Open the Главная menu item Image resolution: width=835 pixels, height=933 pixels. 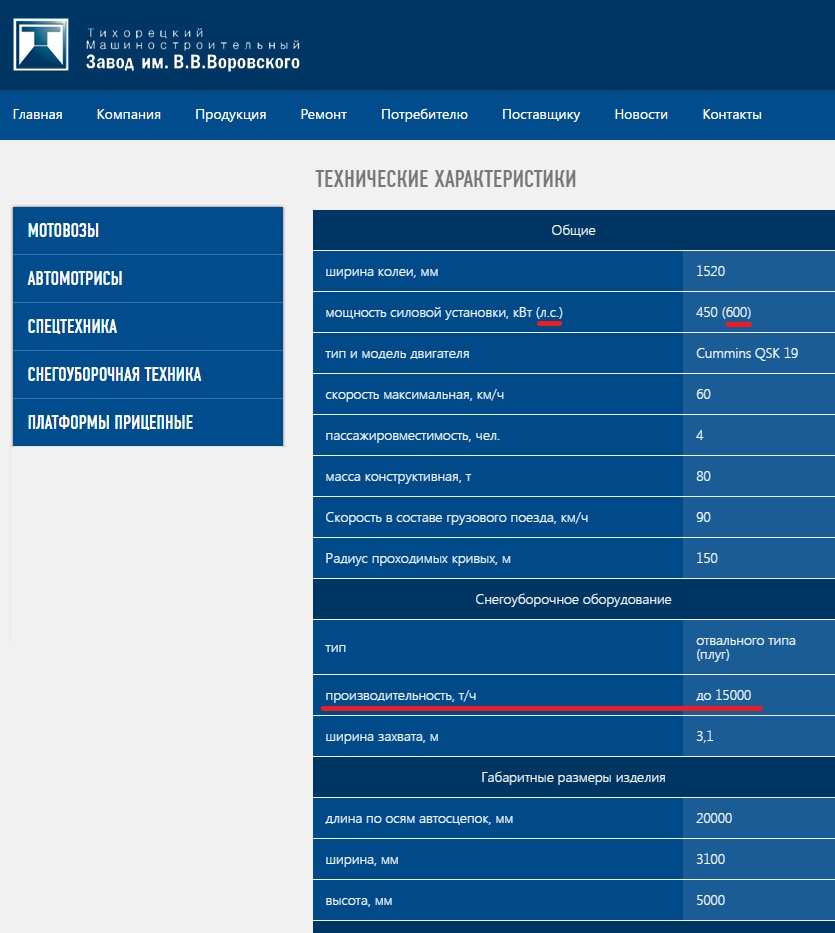[x=38, y=114]
